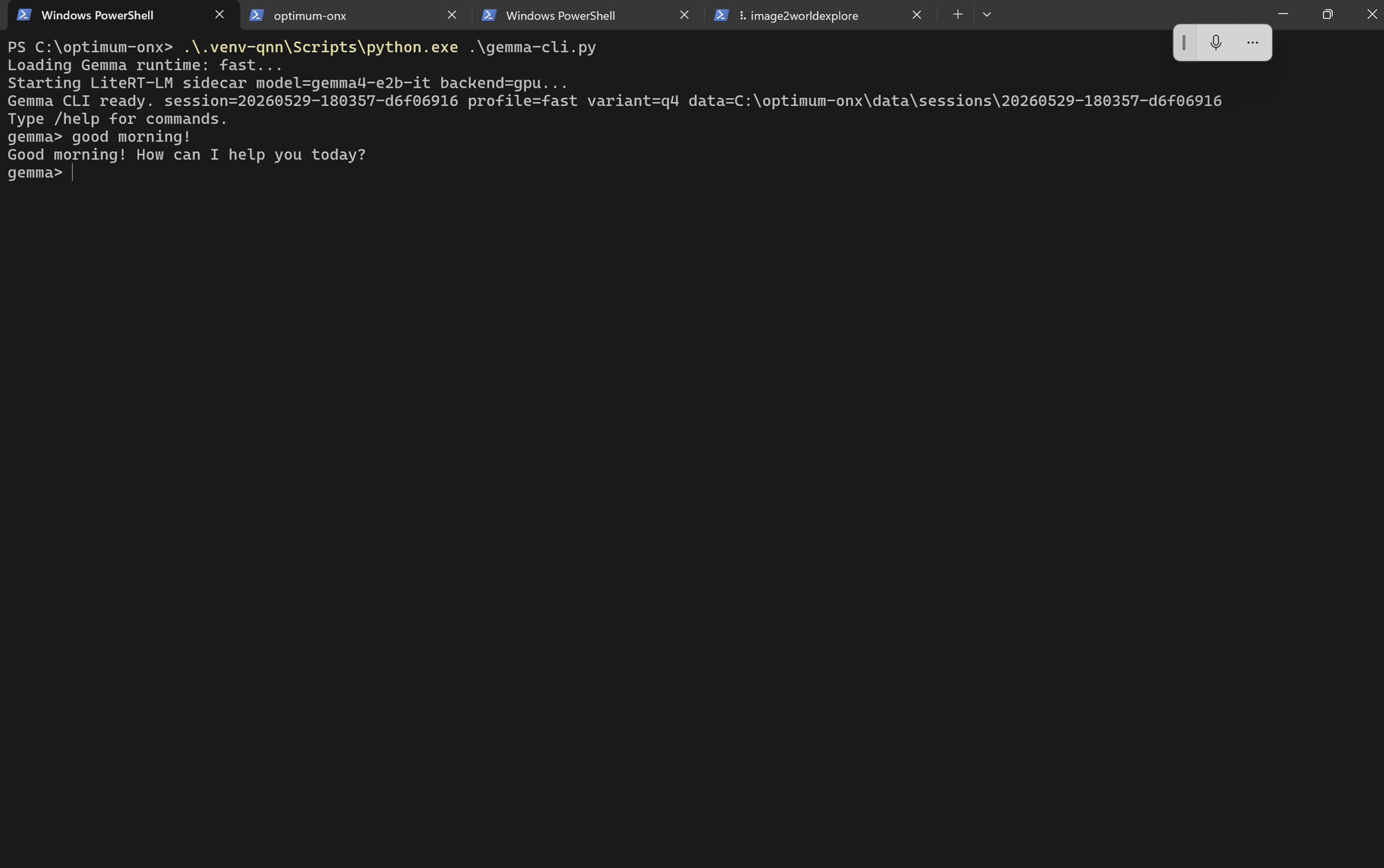The width and height of the screenshot is (1384, 868).
Task: Close the image2worldexplore tab
Action: (916, 14)
